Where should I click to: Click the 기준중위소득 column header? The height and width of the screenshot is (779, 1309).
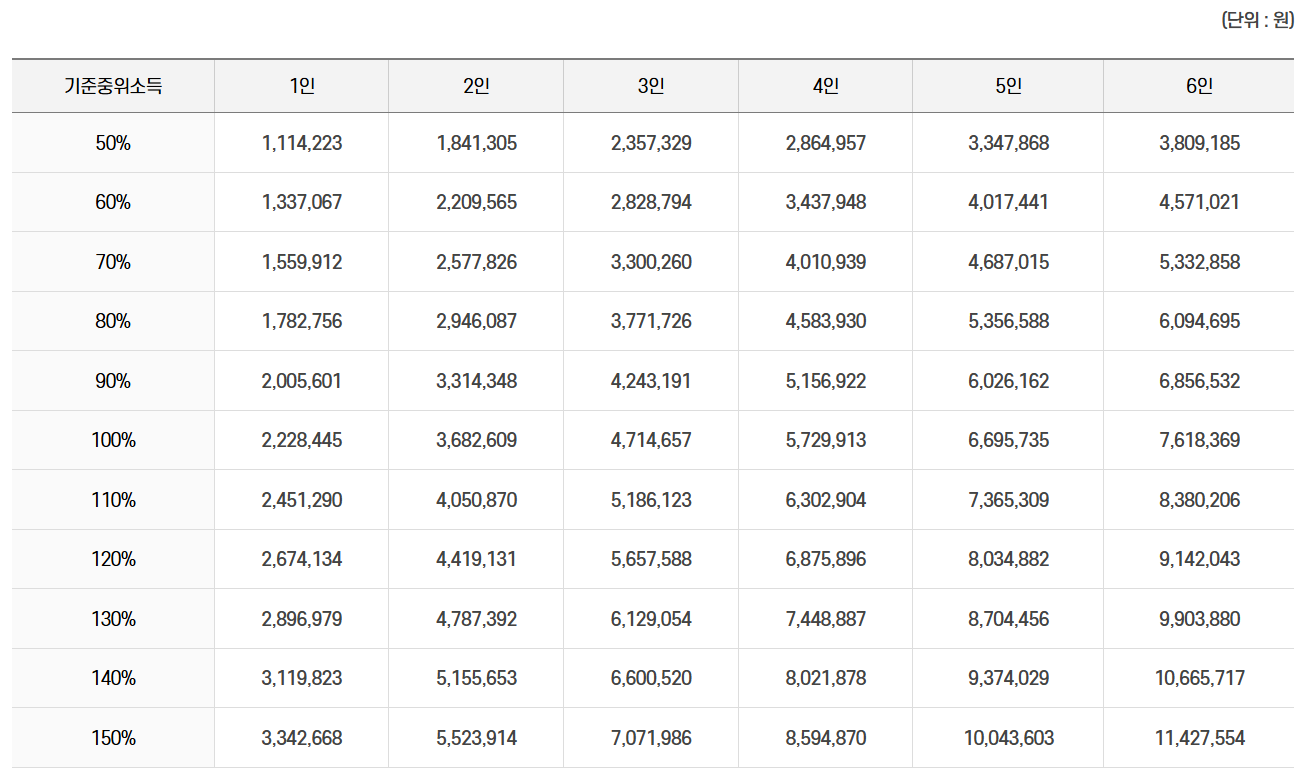tap(113, 86)
